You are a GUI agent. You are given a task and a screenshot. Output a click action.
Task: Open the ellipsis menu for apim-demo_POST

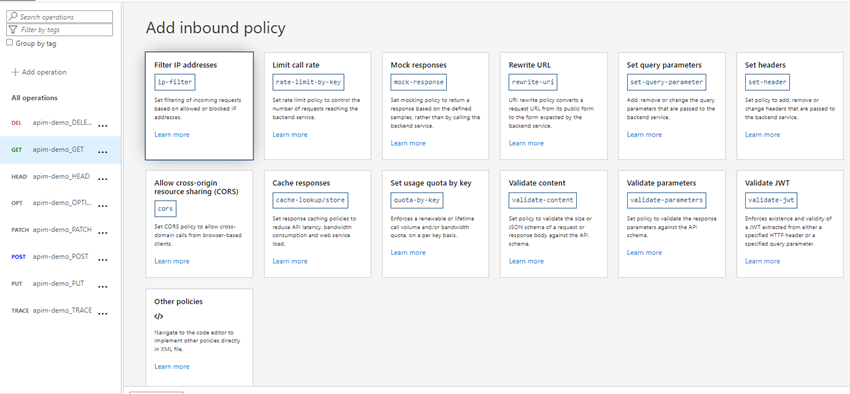click(102, 260)
